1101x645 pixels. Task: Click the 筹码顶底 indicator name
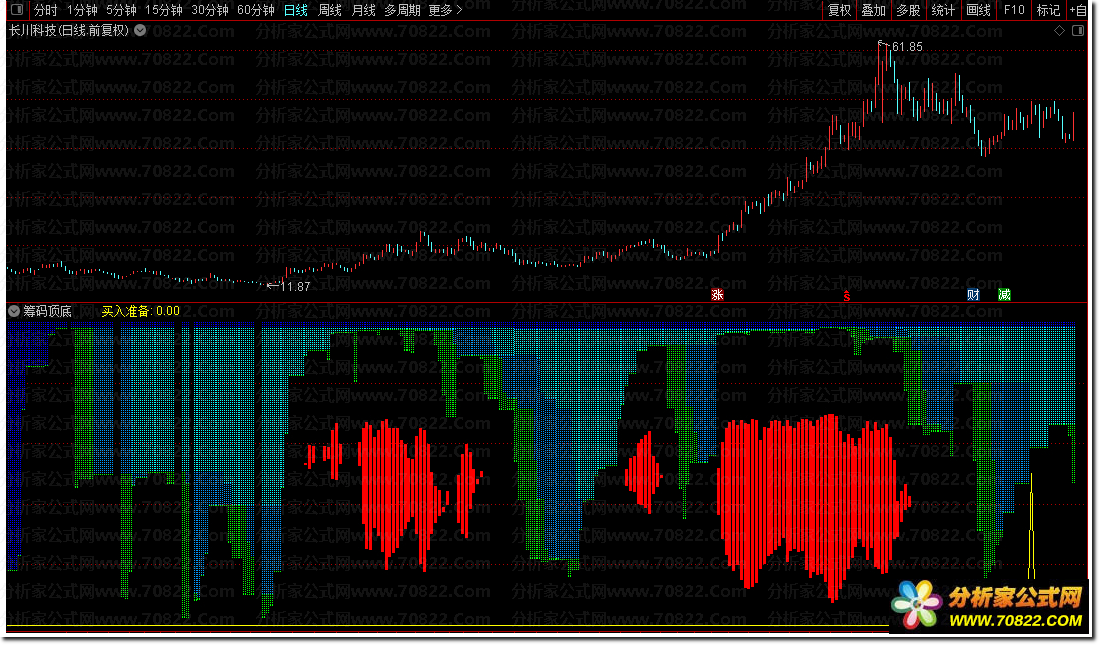click(47, 311)
